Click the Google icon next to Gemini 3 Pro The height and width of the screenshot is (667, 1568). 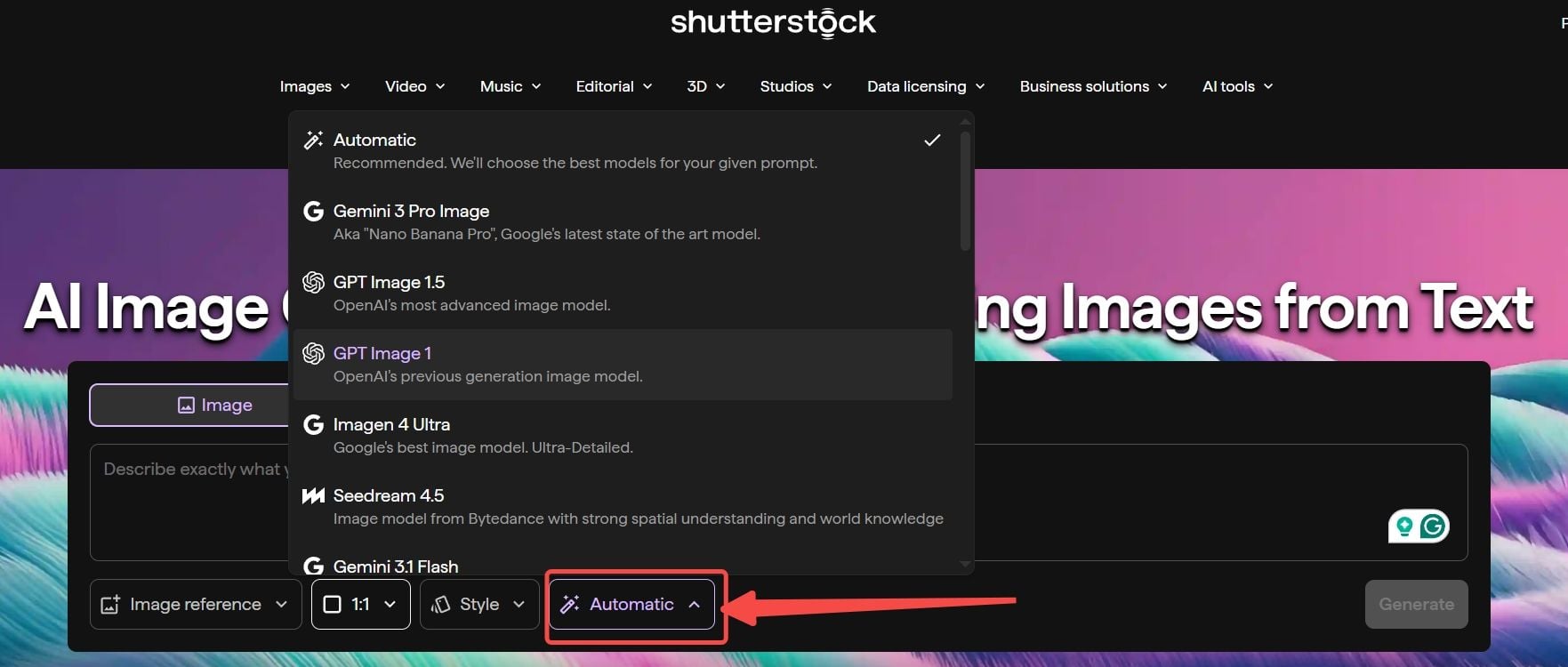[313, 211]
